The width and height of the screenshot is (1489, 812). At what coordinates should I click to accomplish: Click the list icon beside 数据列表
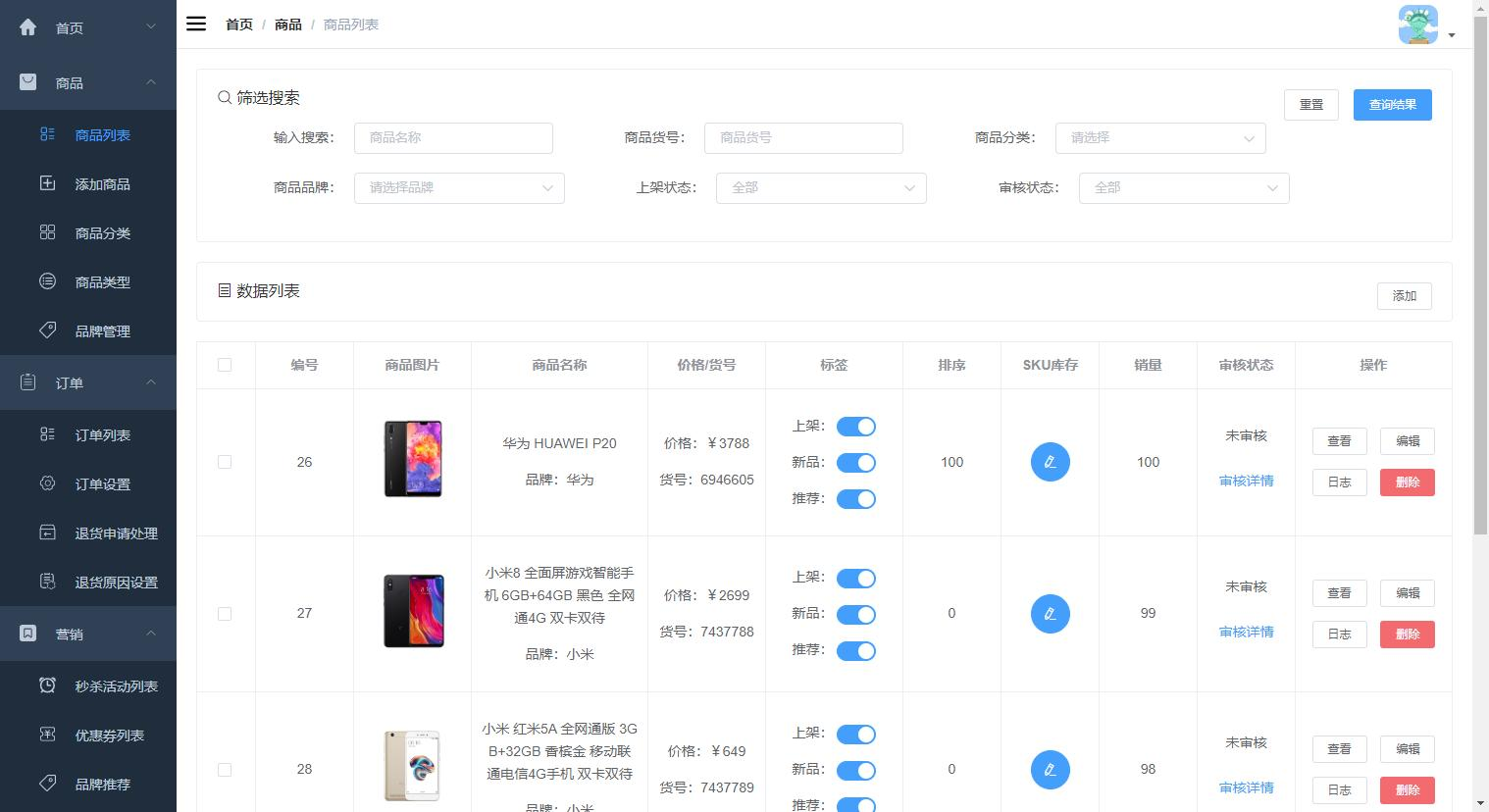tap(225, 291)
